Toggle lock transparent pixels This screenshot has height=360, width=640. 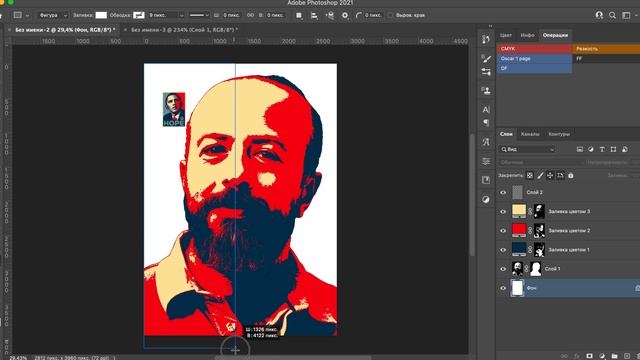tap(529, 176)
